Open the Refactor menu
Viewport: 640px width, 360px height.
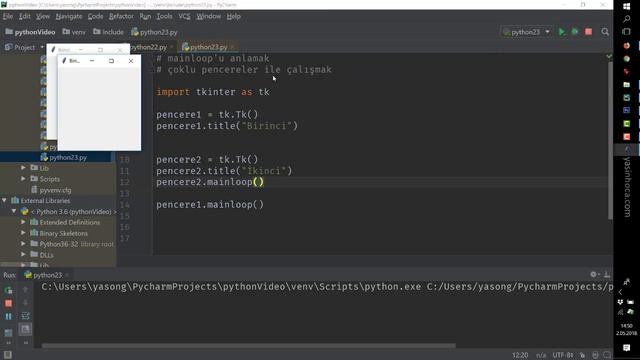[121, 16]
